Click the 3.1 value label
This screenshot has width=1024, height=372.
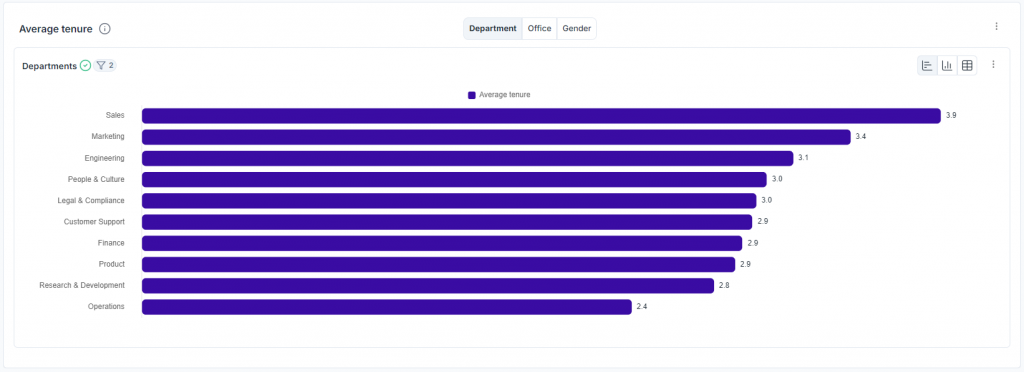tap(803, 158)
